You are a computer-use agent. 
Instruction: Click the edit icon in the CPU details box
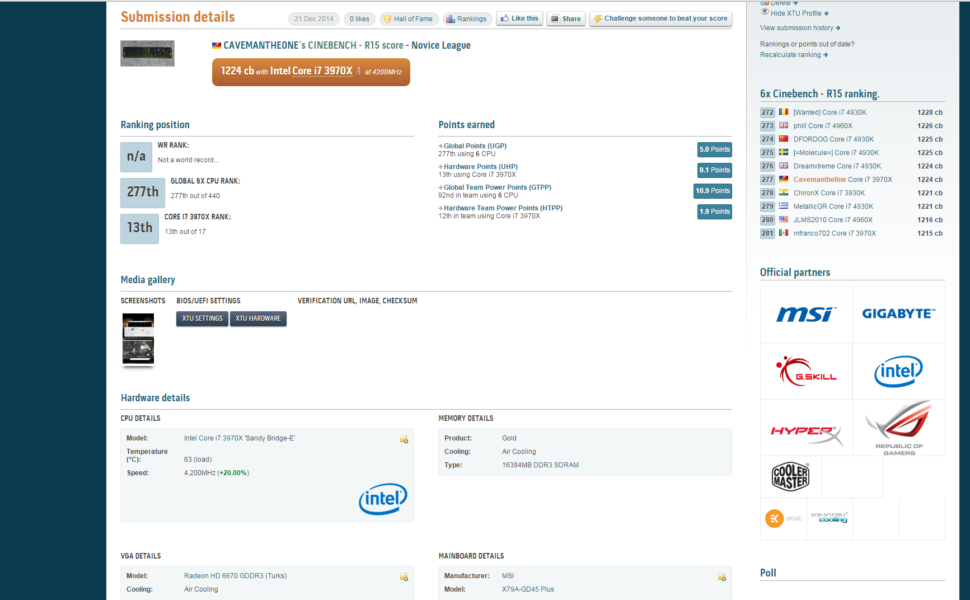click(x=404, y=439)
